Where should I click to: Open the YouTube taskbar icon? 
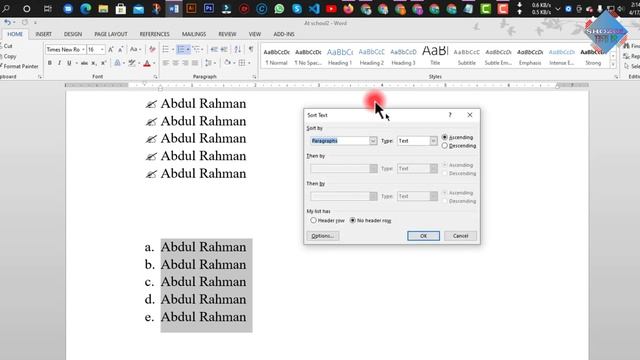(x=331, y=9)
